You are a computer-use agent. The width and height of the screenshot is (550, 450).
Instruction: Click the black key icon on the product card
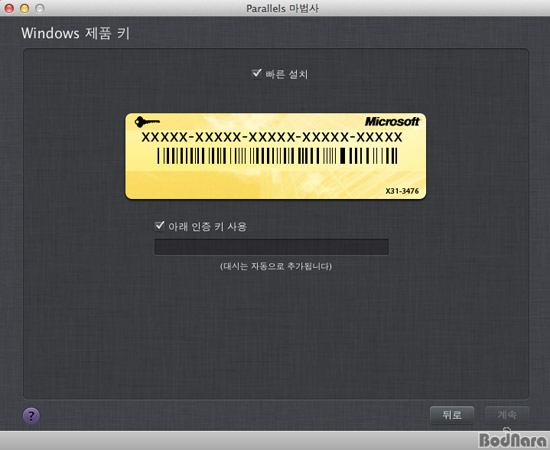coord(147,122)
